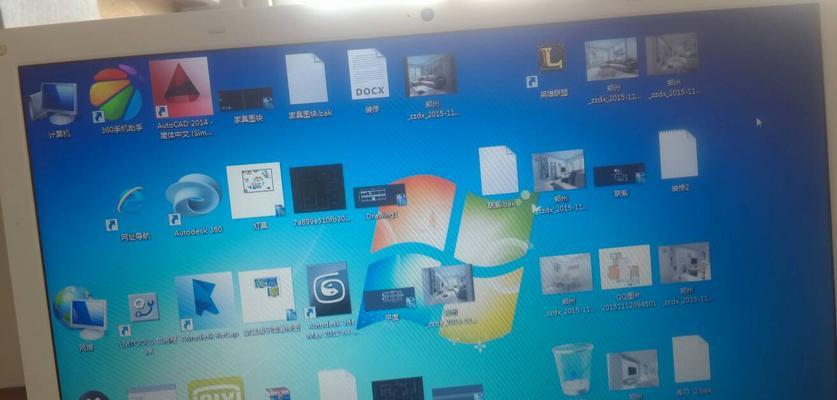Open the 联系 dark drawing file

pyautogui.click(x=620, y=175)
